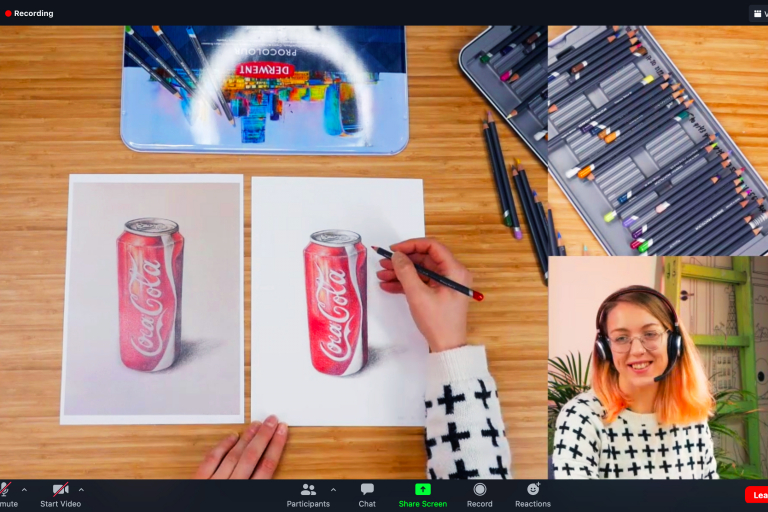The width and height of the screenshot is (768, 512).
Task: Click the finished Coca-Cola print on the left
Action: pos(152,296)
